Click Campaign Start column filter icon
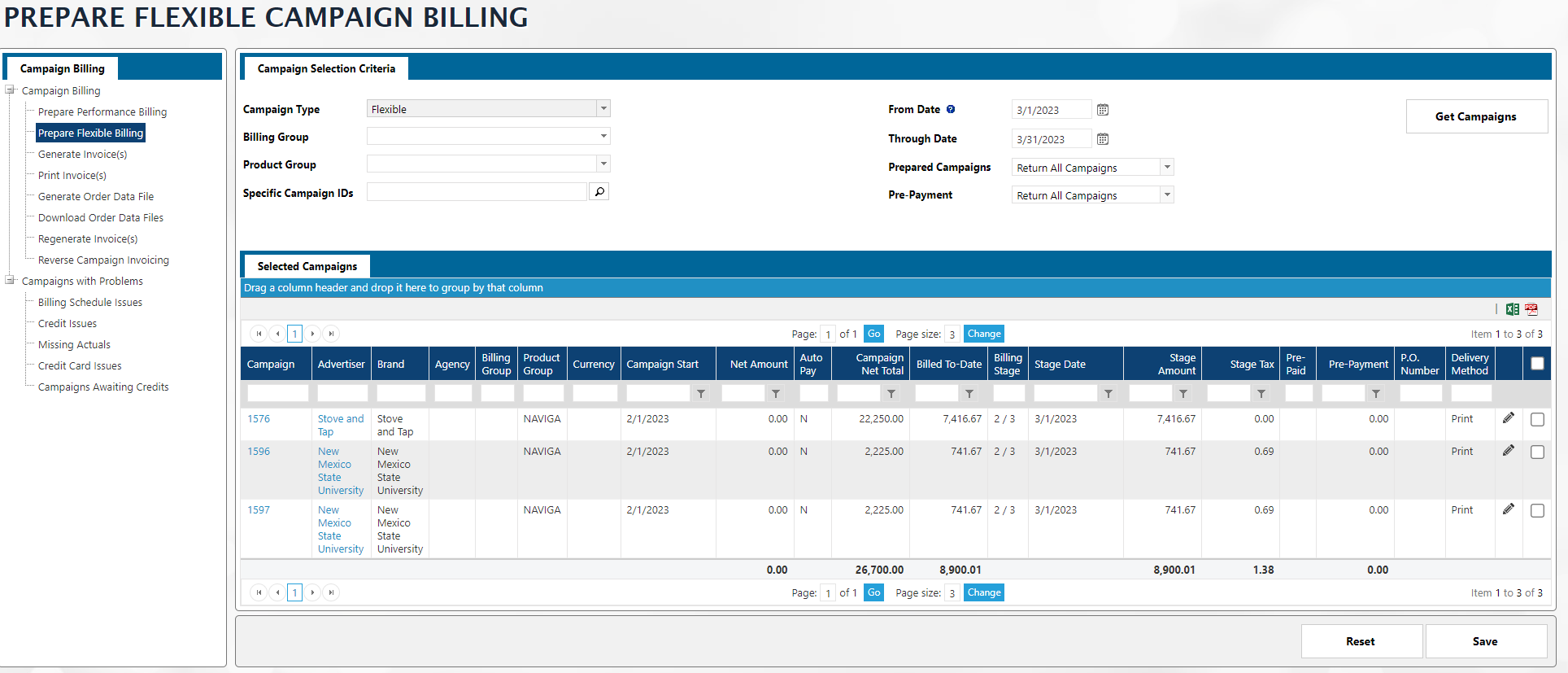1568x673 pixels. point(701,394)
